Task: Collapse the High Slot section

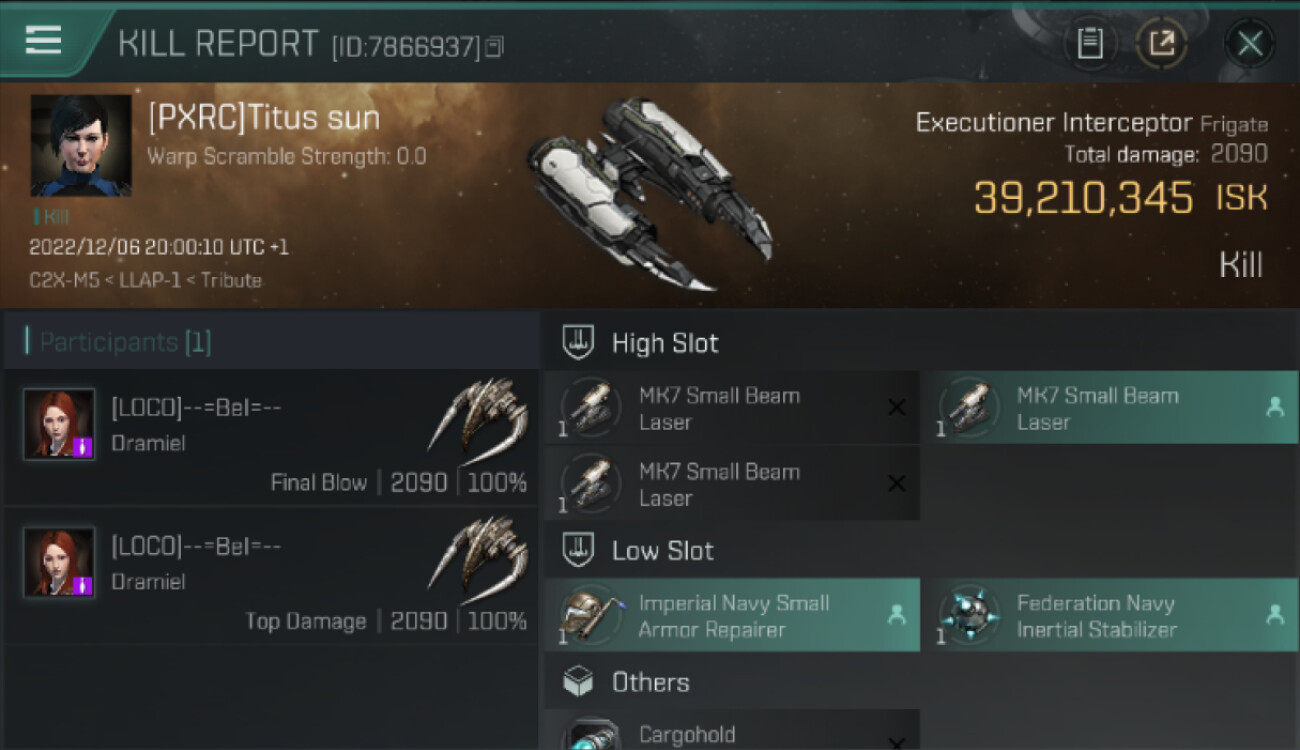Action: [664, 343]
